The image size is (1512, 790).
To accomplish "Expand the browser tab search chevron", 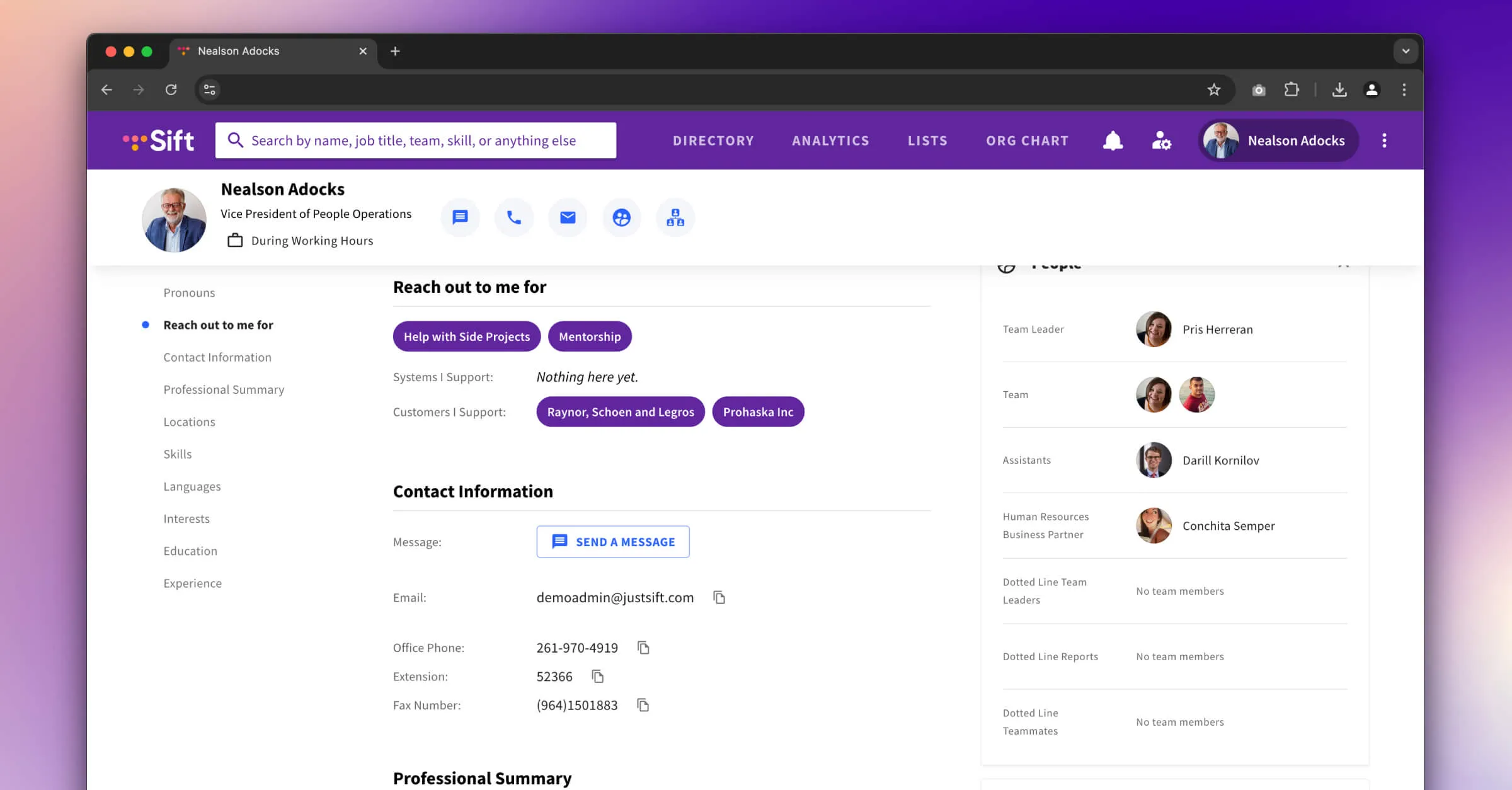I will (1406, 51).
